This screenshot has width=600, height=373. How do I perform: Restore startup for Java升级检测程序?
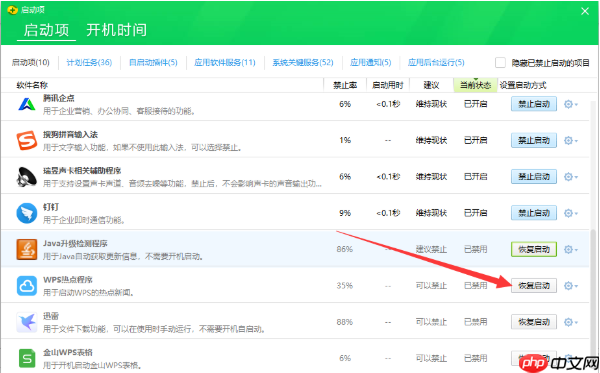click(x=534, y=249)
